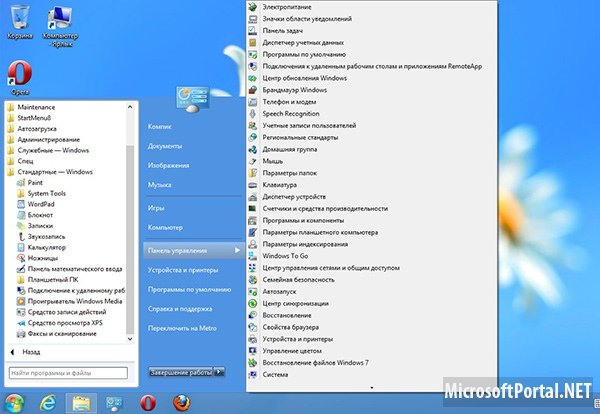
Task: Expand the Администрирование folder
Action: (x=44, y=139)
